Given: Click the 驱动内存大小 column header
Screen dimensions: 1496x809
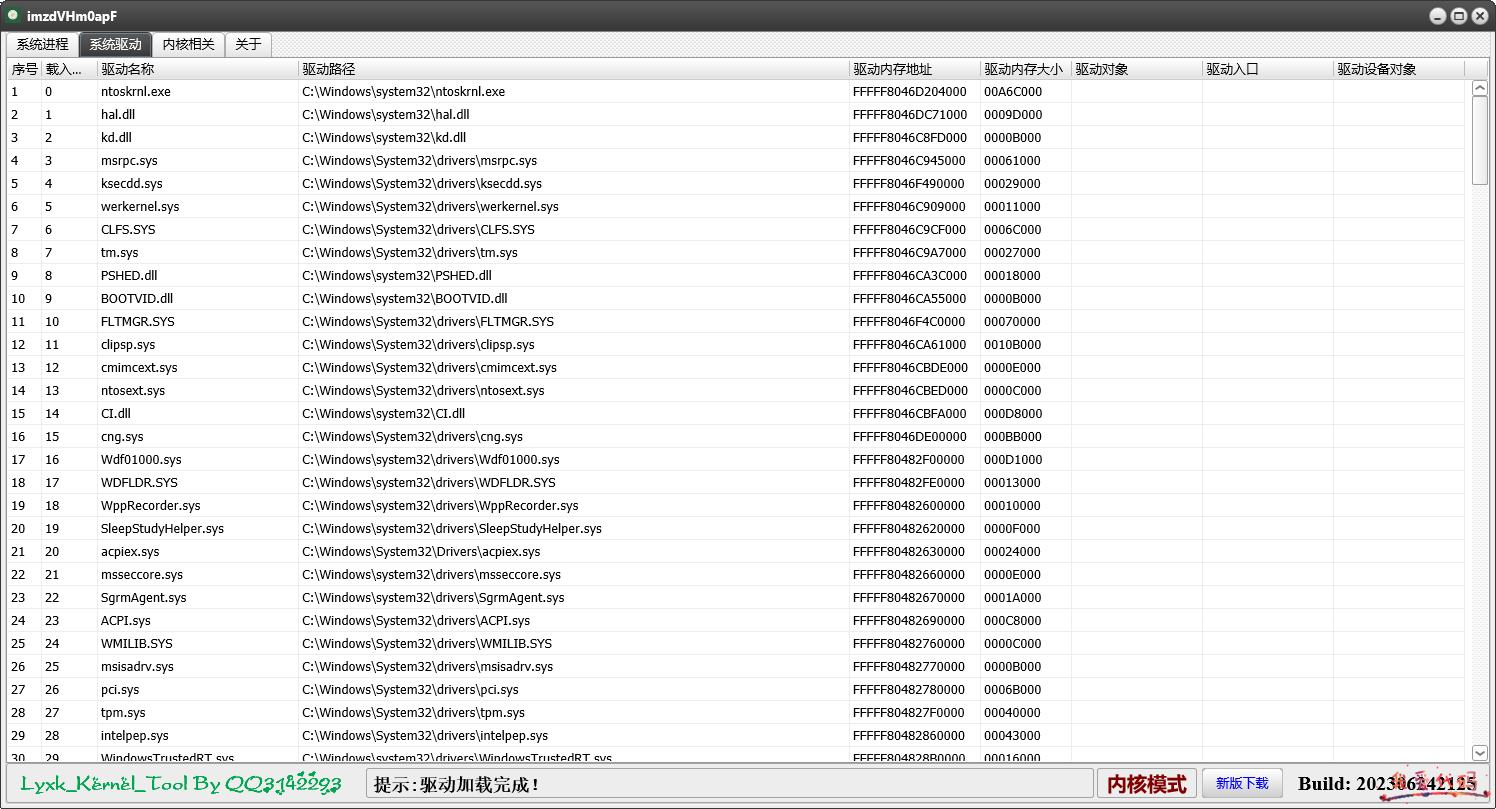Looking at the screenshot, I should (1024, 69).
